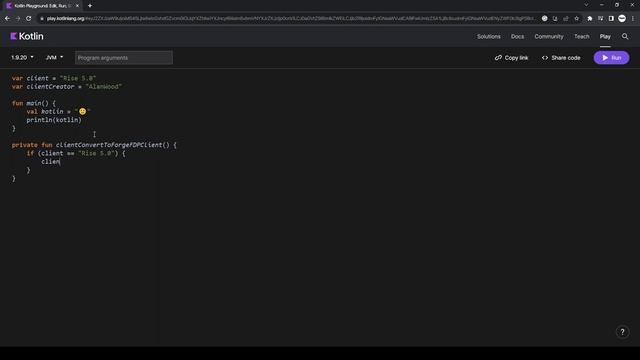
Task: Click the 'if' keyword in condition line
Action: 30,153
